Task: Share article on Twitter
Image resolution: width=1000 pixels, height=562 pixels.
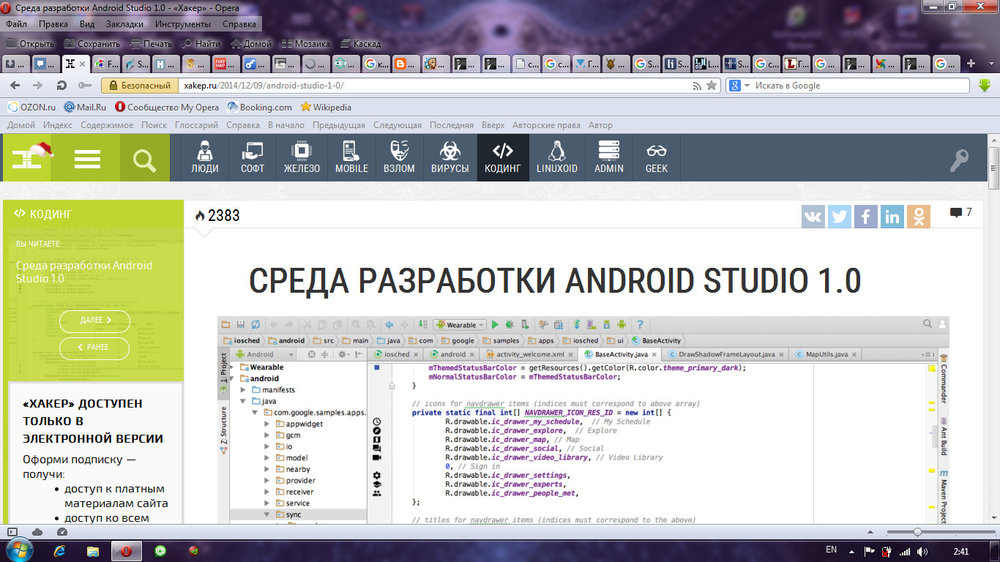Action: (x=839, y=216)
